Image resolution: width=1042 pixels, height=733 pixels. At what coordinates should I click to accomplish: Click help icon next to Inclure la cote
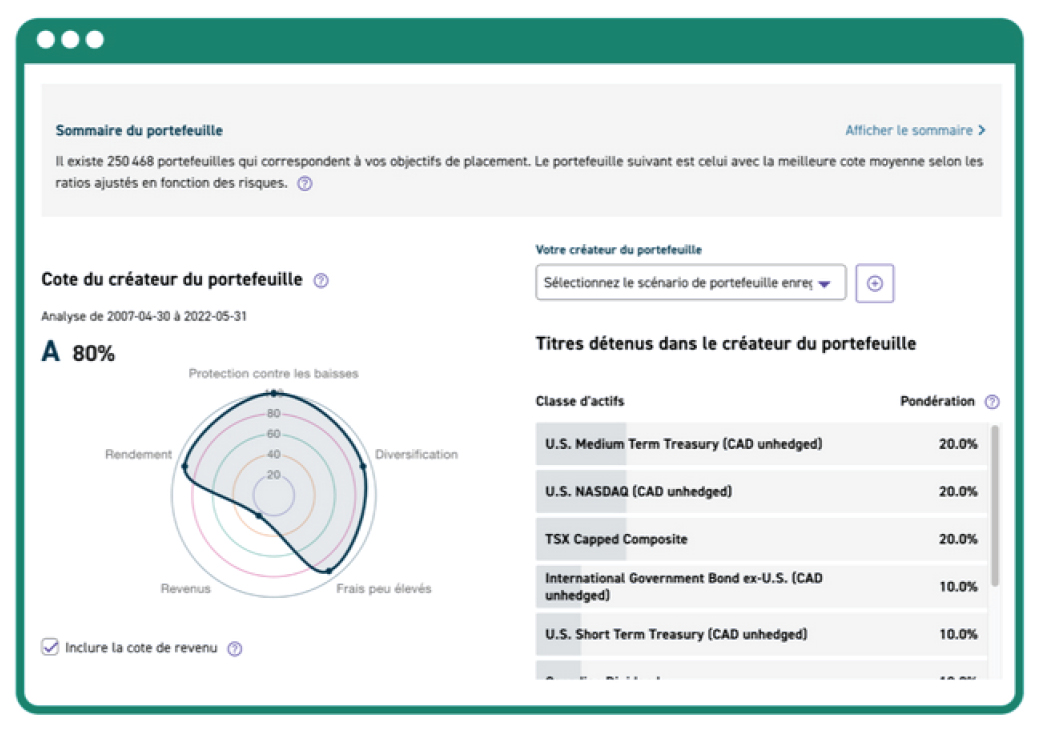pos(235,648)
